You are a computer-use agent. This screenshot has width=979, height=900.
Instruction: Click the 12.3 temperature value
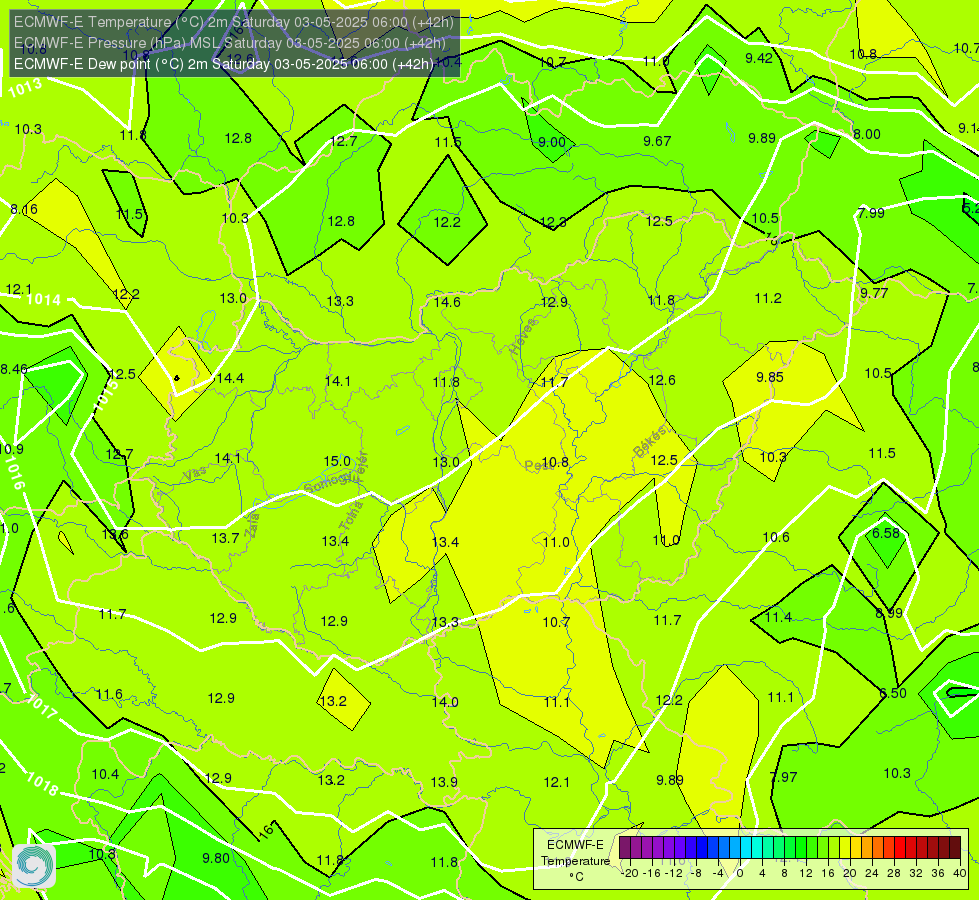click(x=553, y=222)
